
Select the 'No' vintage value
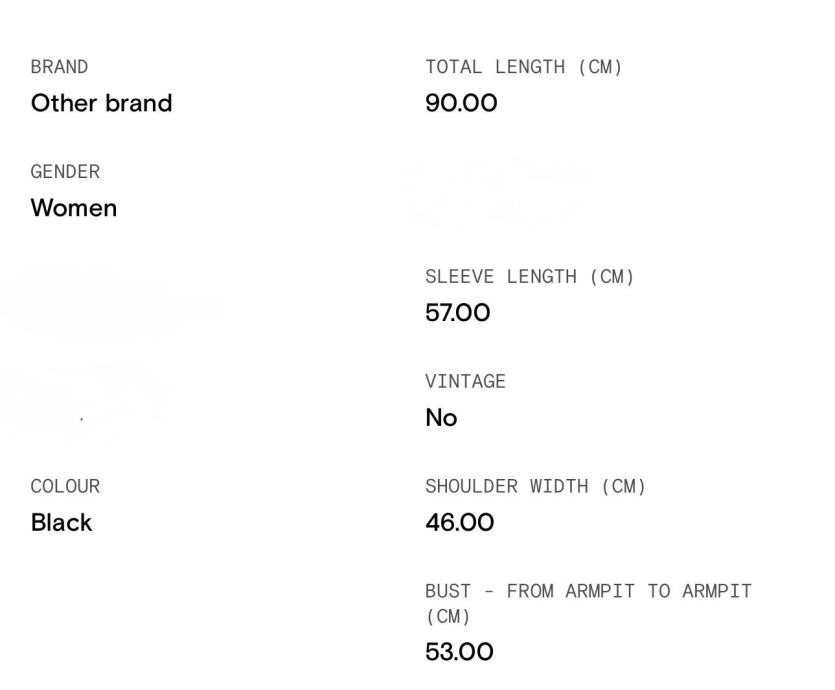(x=441, y=418)
